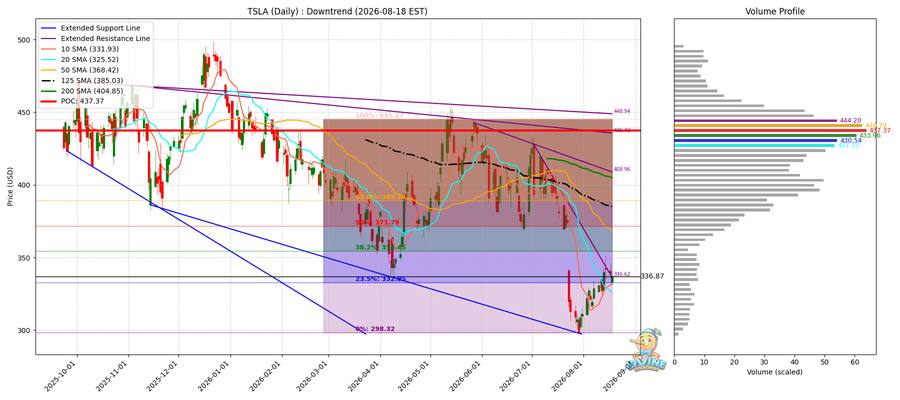This screenshot has height=400, width=900.
Task: Click the cyan '427.13' volume label
Action: tap(848, 145)
